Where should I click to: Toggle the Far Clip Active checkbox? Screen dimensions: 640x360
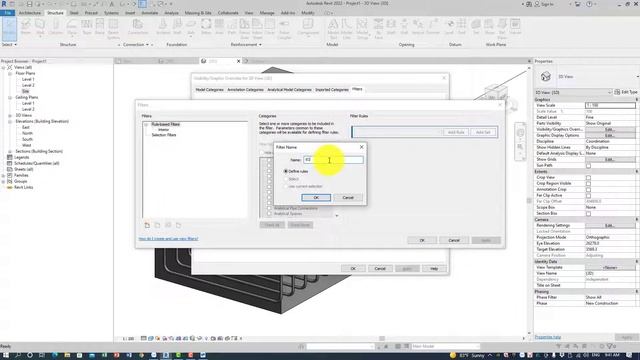pyautogui.click(x=588, y=196)
